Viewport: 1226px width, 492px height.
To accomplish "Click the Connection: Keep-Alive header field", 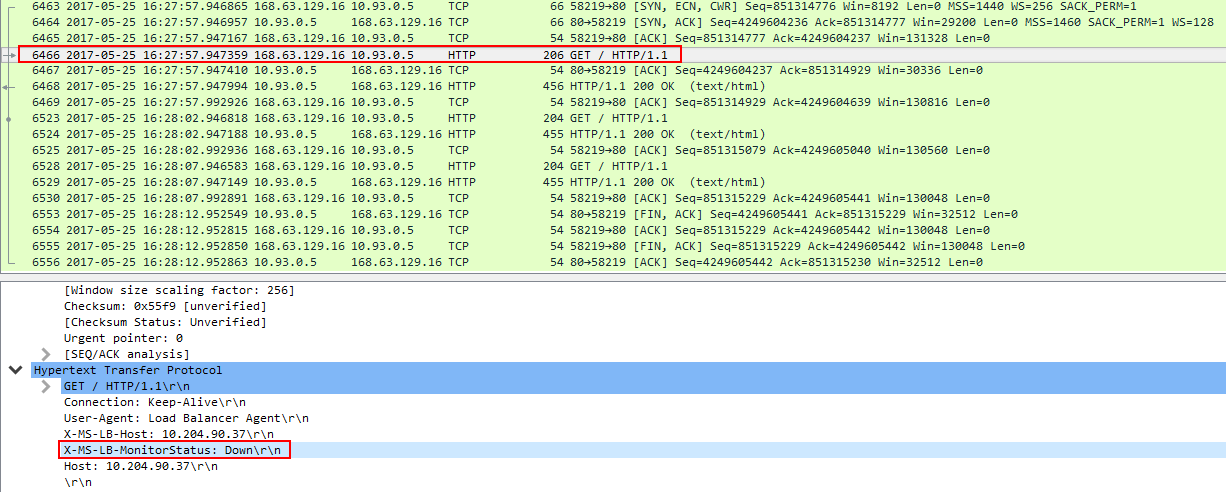I will pos(154,402).
